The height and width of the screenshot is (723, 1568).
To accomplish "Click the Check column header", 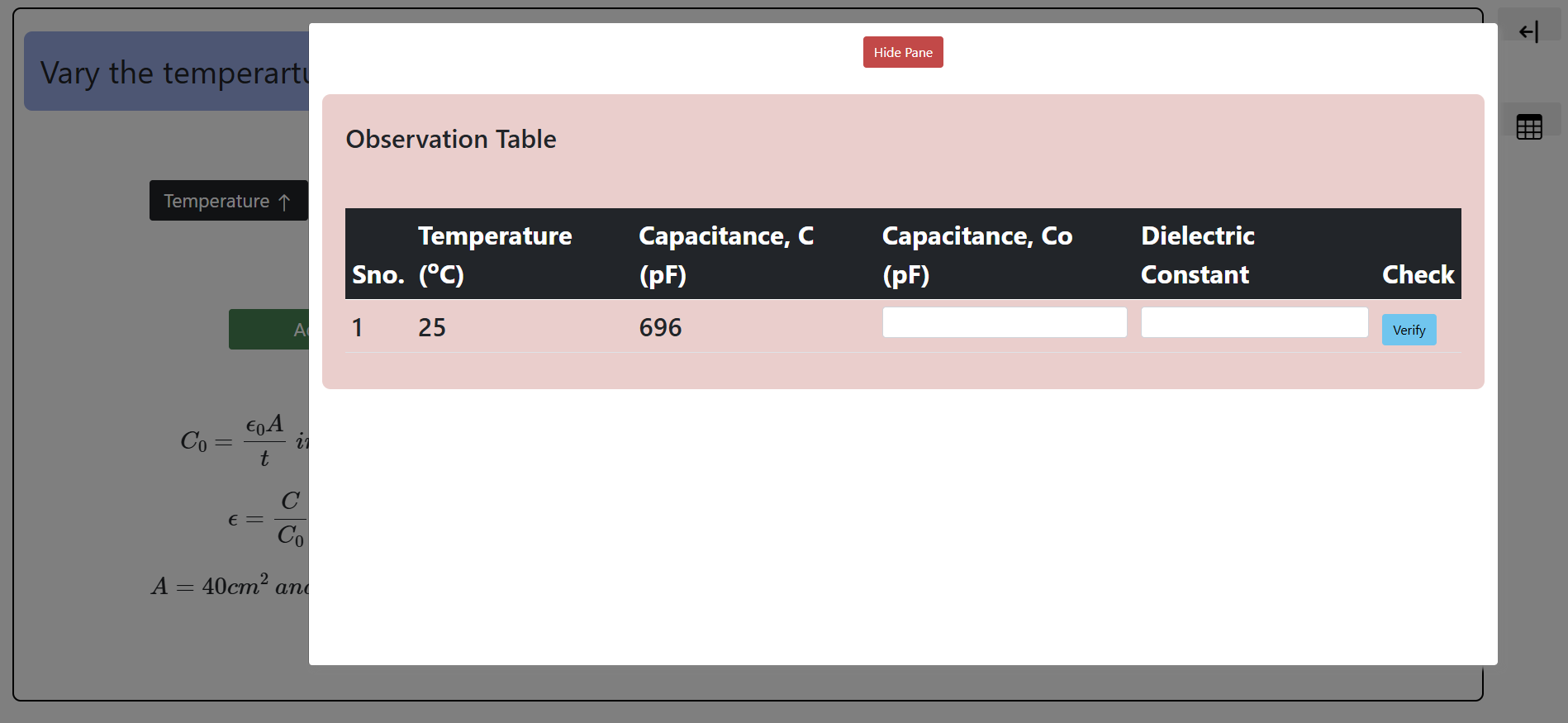I will [1418, 274].
